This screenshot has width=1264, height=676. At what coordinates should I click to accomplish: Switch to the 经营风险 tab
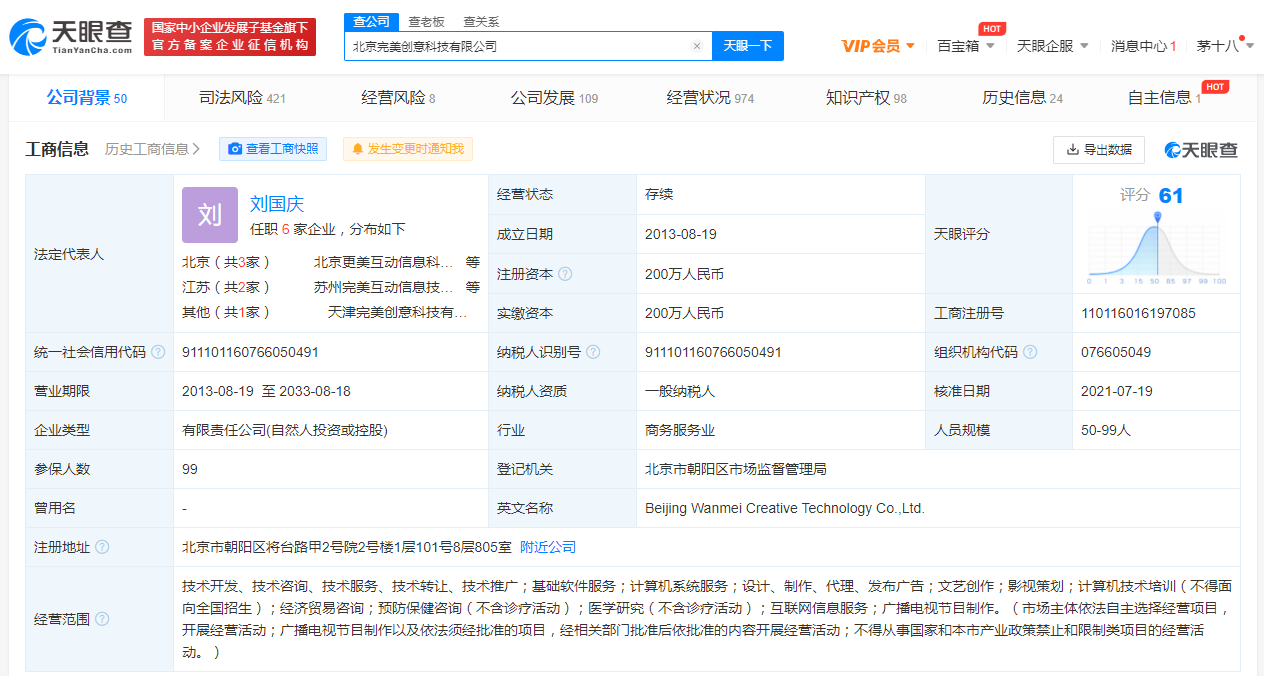pos(398,98)
